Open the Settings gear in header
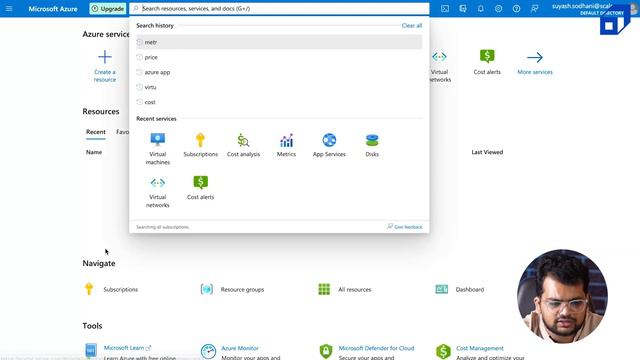 coord(498,8)
